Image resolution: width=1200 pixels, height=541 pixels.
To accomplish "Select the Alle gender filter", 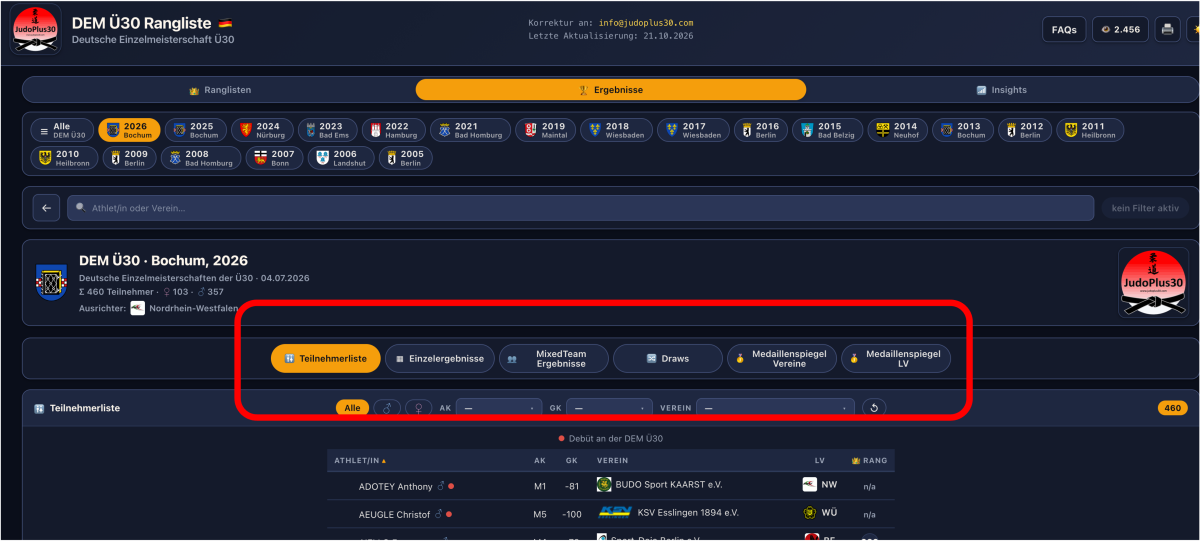I will (352, 408).
